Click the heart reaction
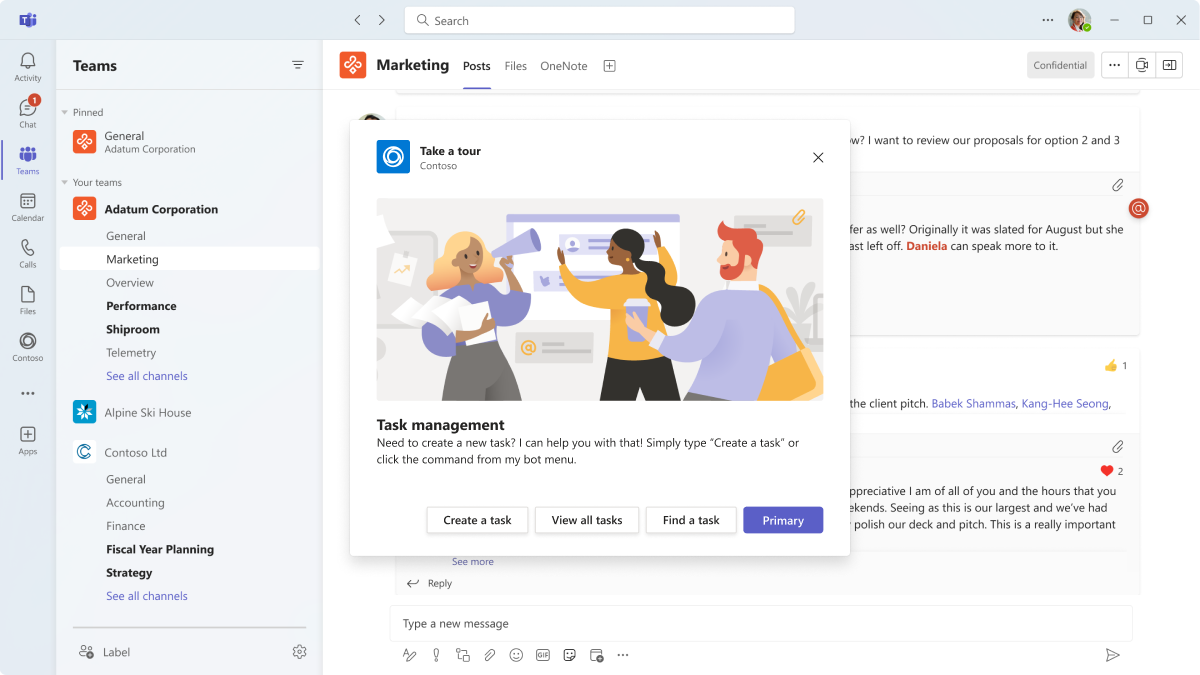Image resolution: width=1200 pixels, height=675 pixels. point(1107,471)
